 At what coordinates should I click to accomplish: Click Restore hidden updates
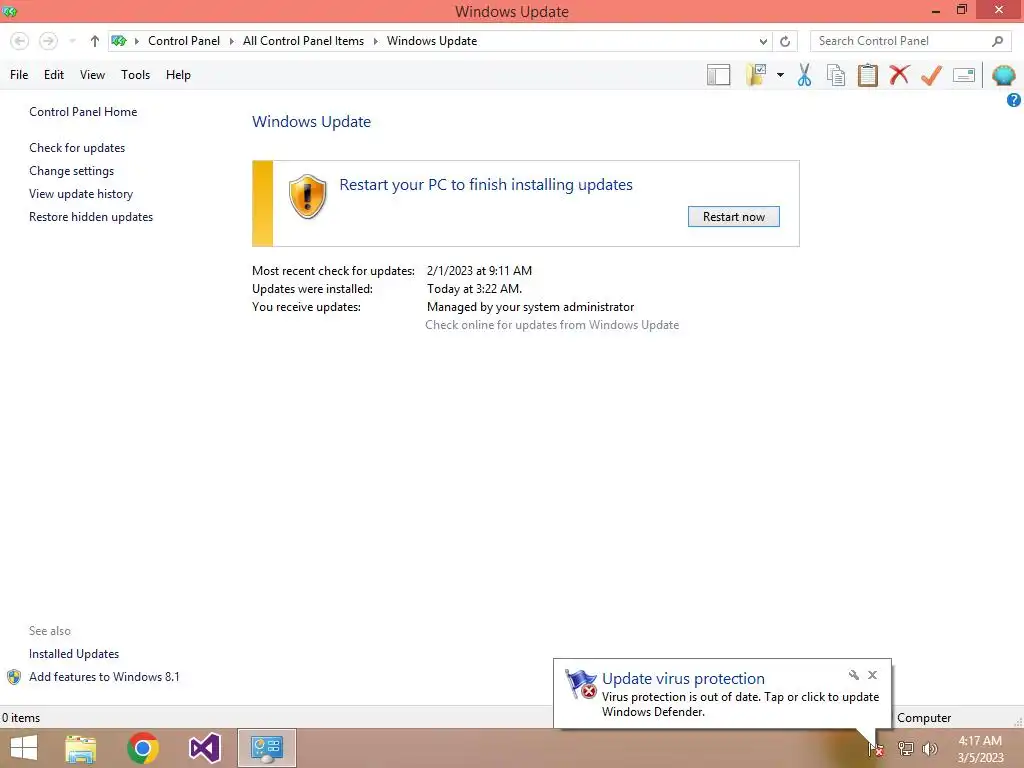91,217
